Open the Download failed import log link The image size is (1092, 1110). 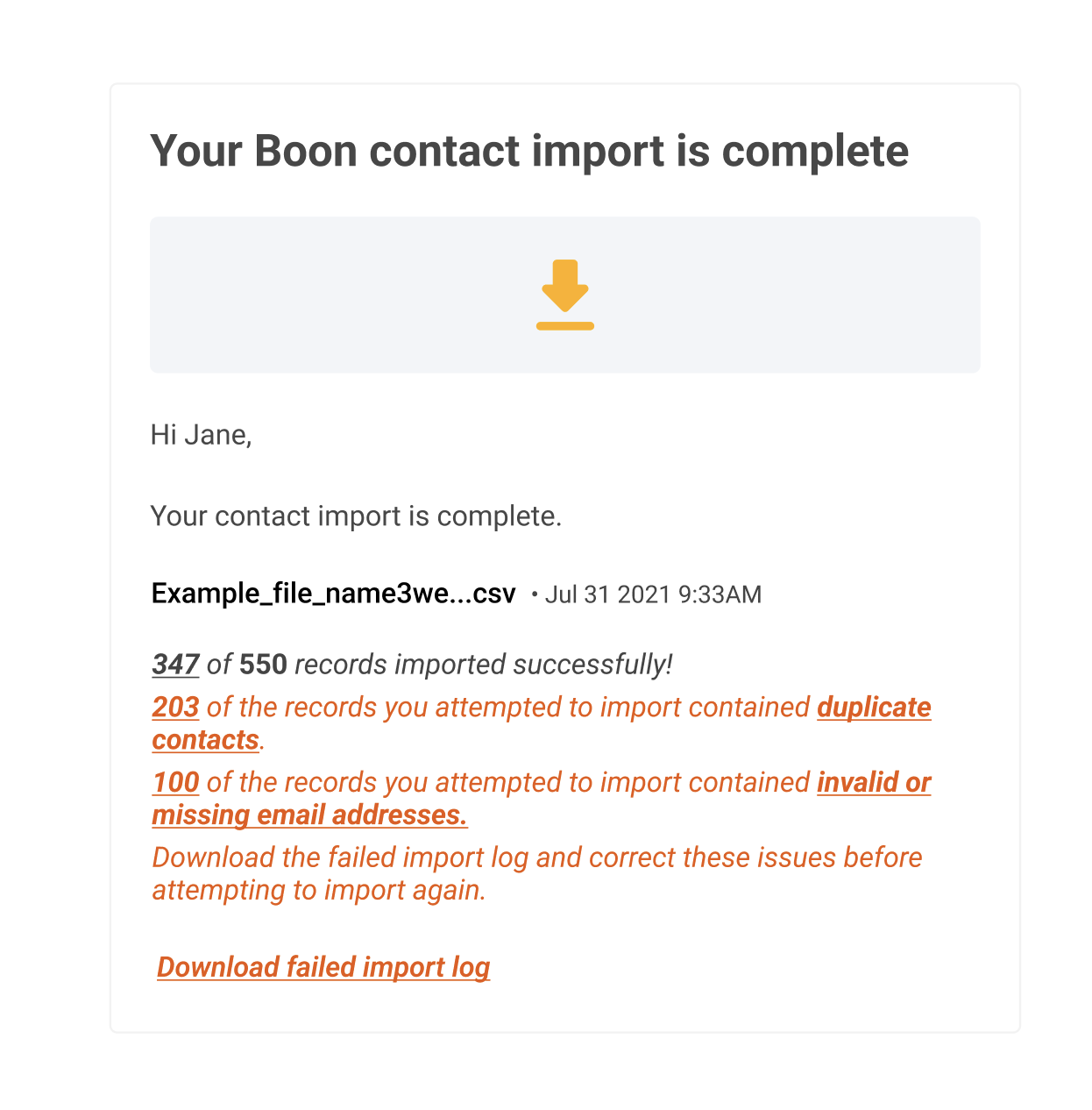pos(323,967)
